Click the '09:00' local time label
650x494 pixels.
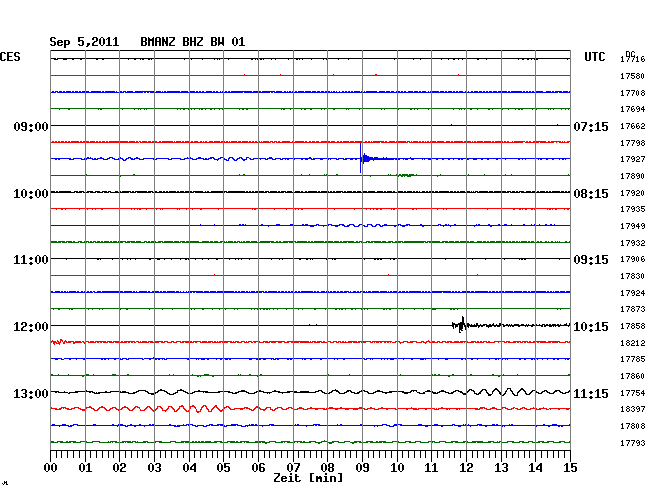pos(31,126)
